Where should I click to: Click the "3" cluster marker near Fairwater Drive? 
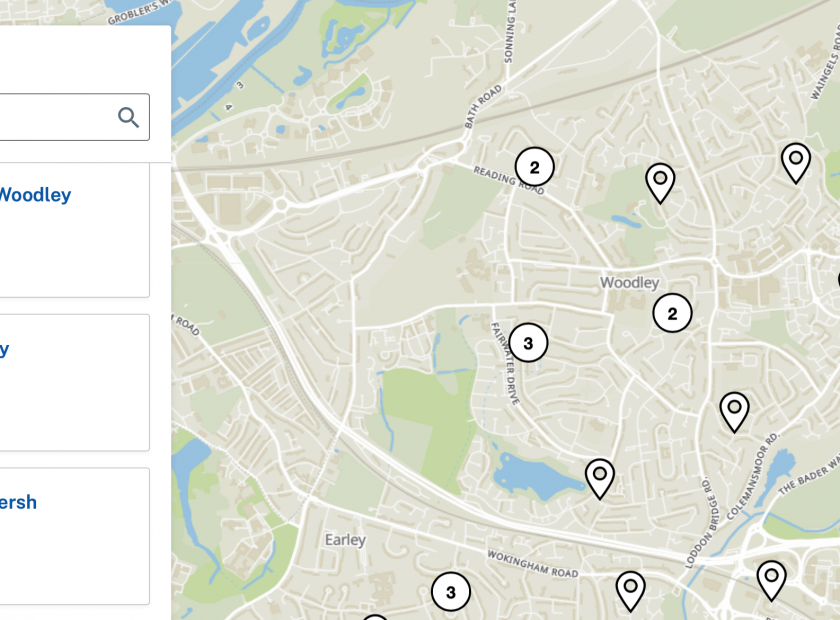coord(527,341)
